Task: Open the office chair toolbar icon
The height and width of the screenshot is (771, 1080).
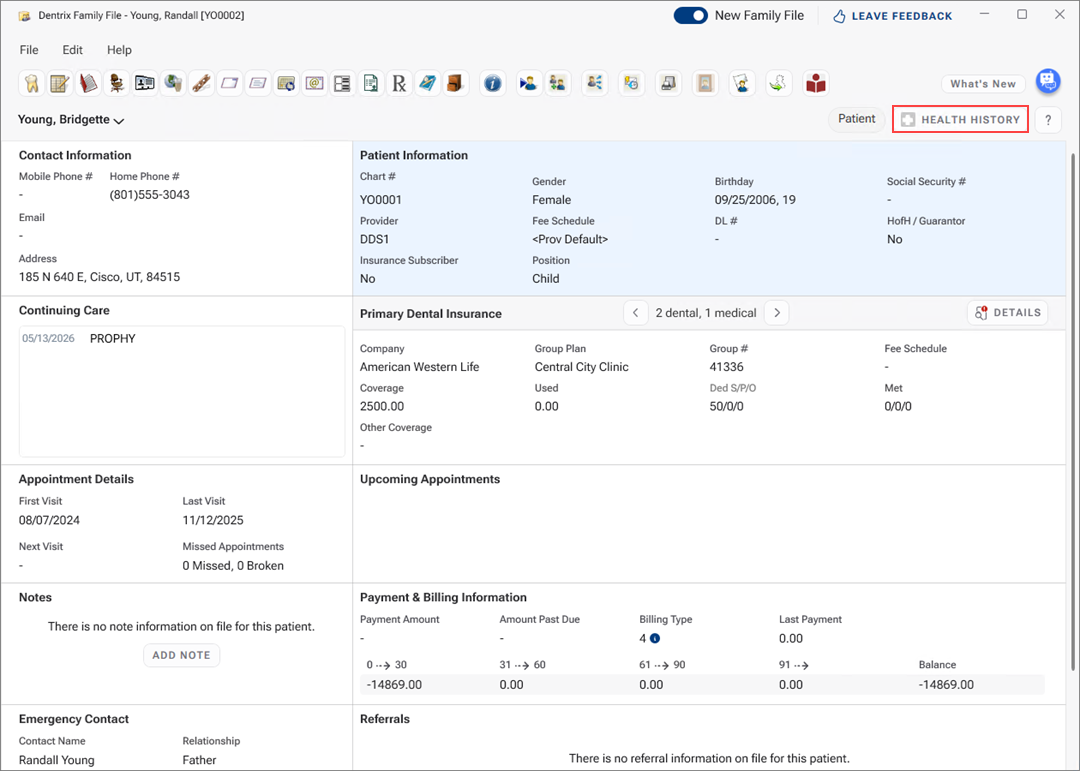Action: point(117,84)
